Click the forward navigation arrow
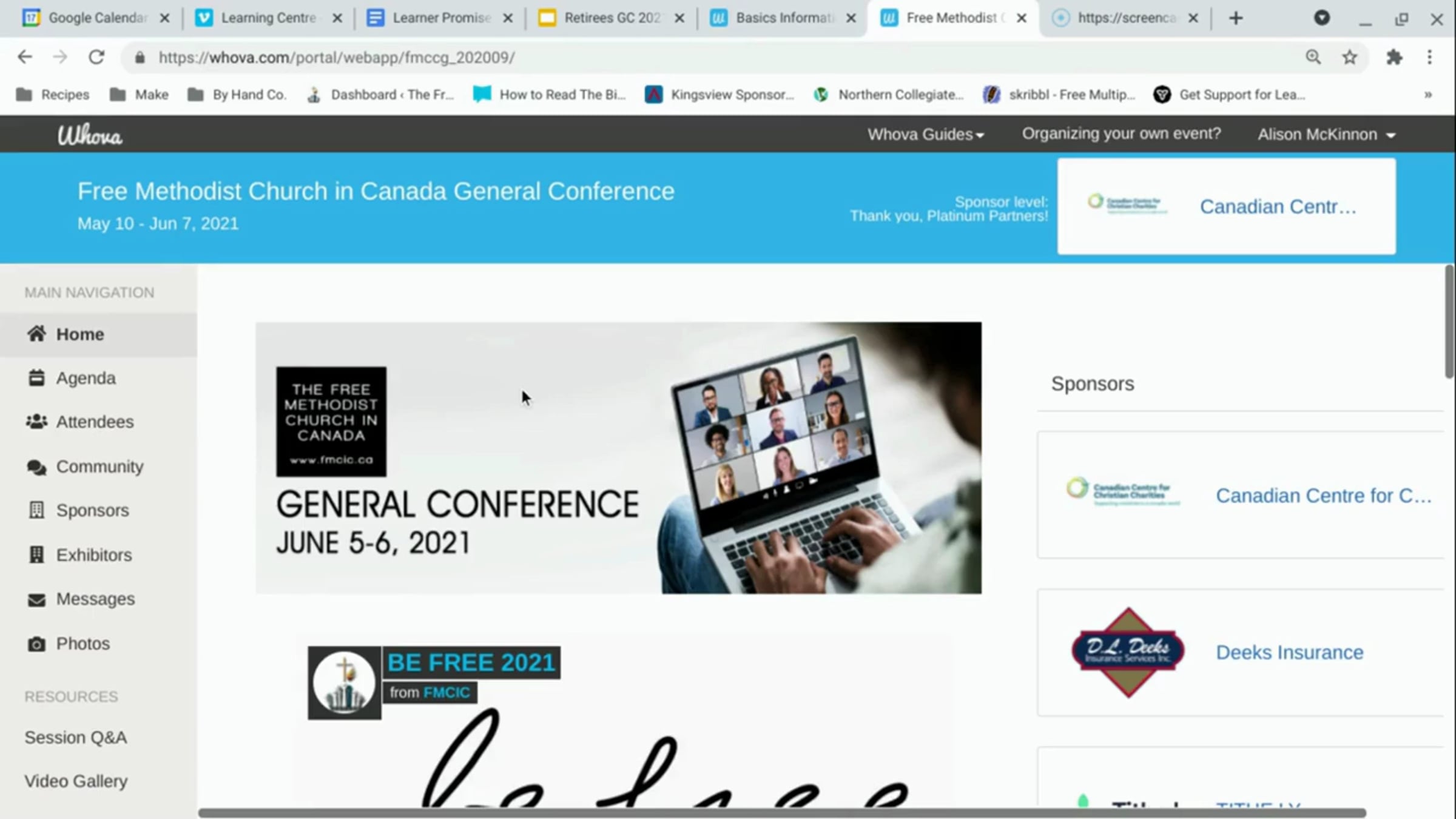Screen dimensions: 1456x819 click(60, 58)
